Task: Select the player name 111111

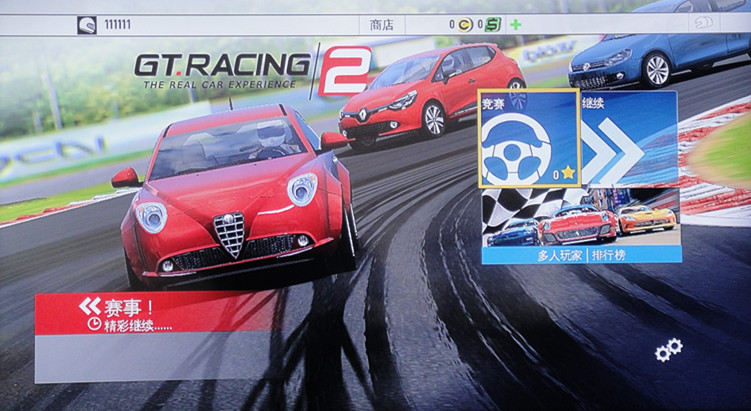Action: pyautogui.click(x=117, y=25)
